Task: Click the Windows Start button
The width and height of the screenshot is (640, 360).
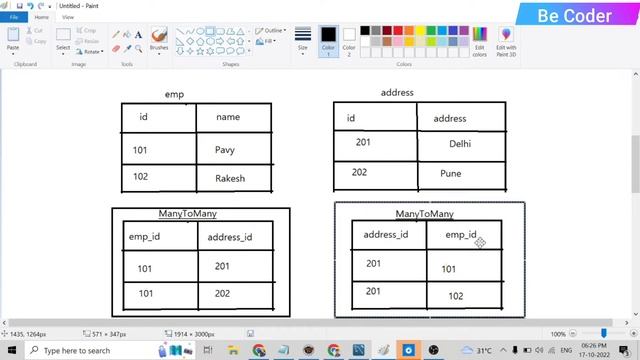Action: (12, 350)
